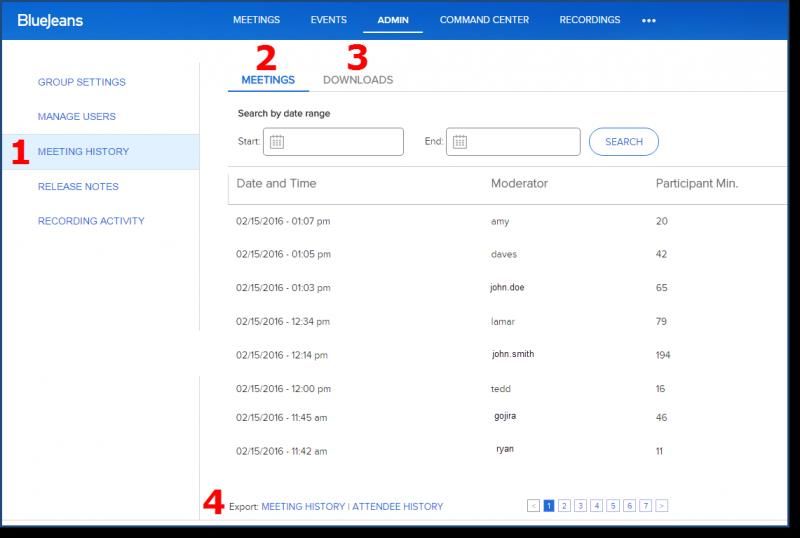This screenshot has width=800, height=538.
Task: Go to page 2 in pagination
Action: (x=564, y=506)
